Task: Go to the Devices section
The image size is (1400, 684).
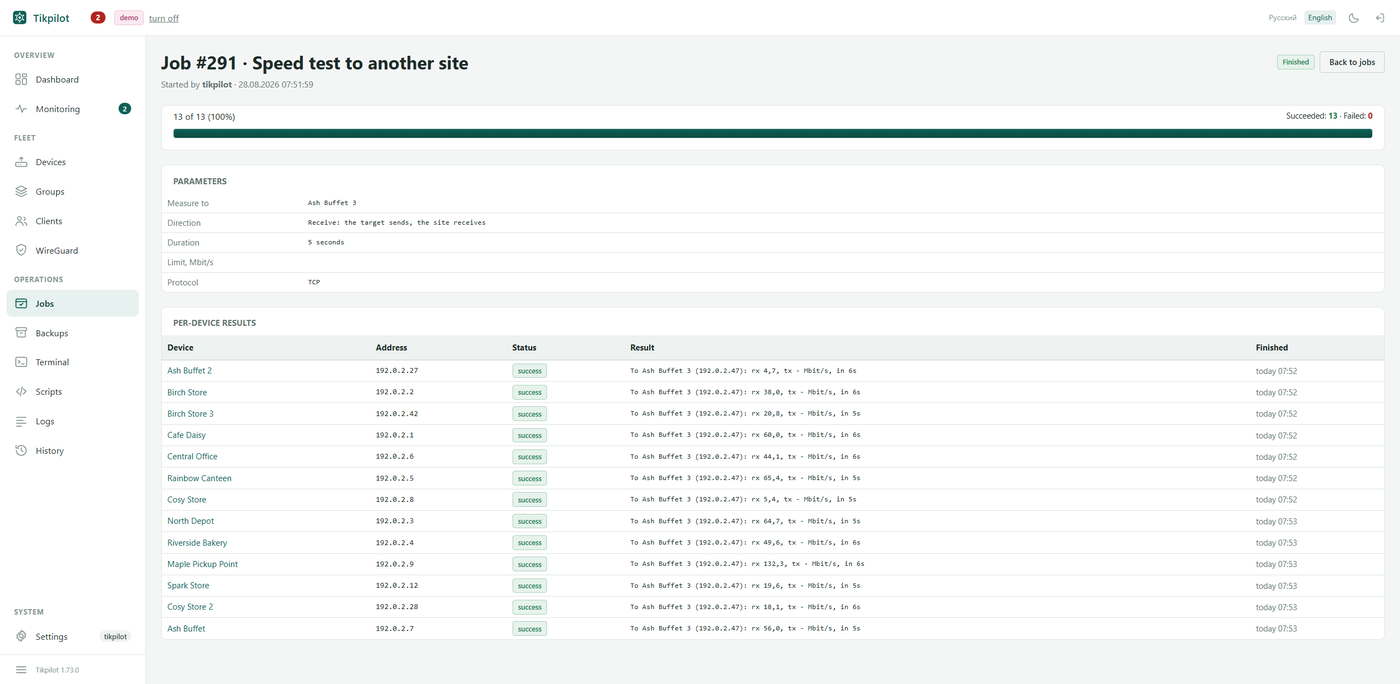Action: pos(72,162)
